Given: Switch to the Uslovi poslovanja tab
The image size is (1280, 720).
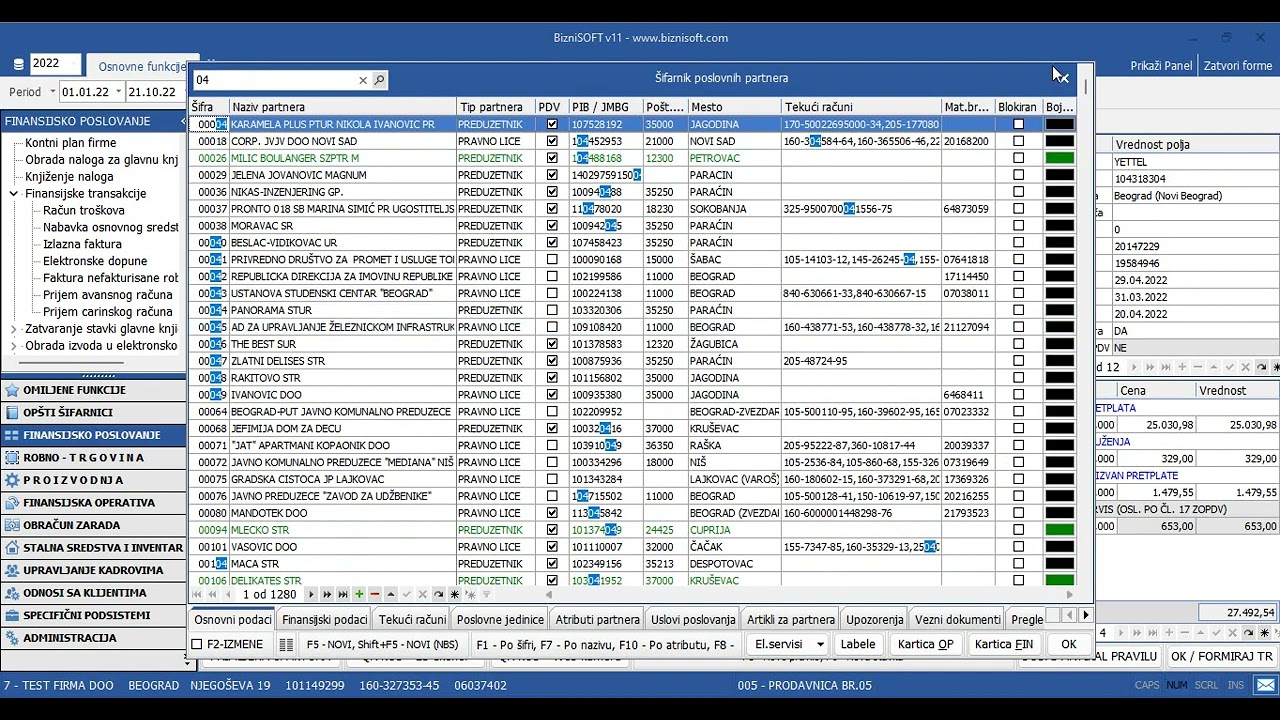Looking at the screenshot, I should pos(692,619).
